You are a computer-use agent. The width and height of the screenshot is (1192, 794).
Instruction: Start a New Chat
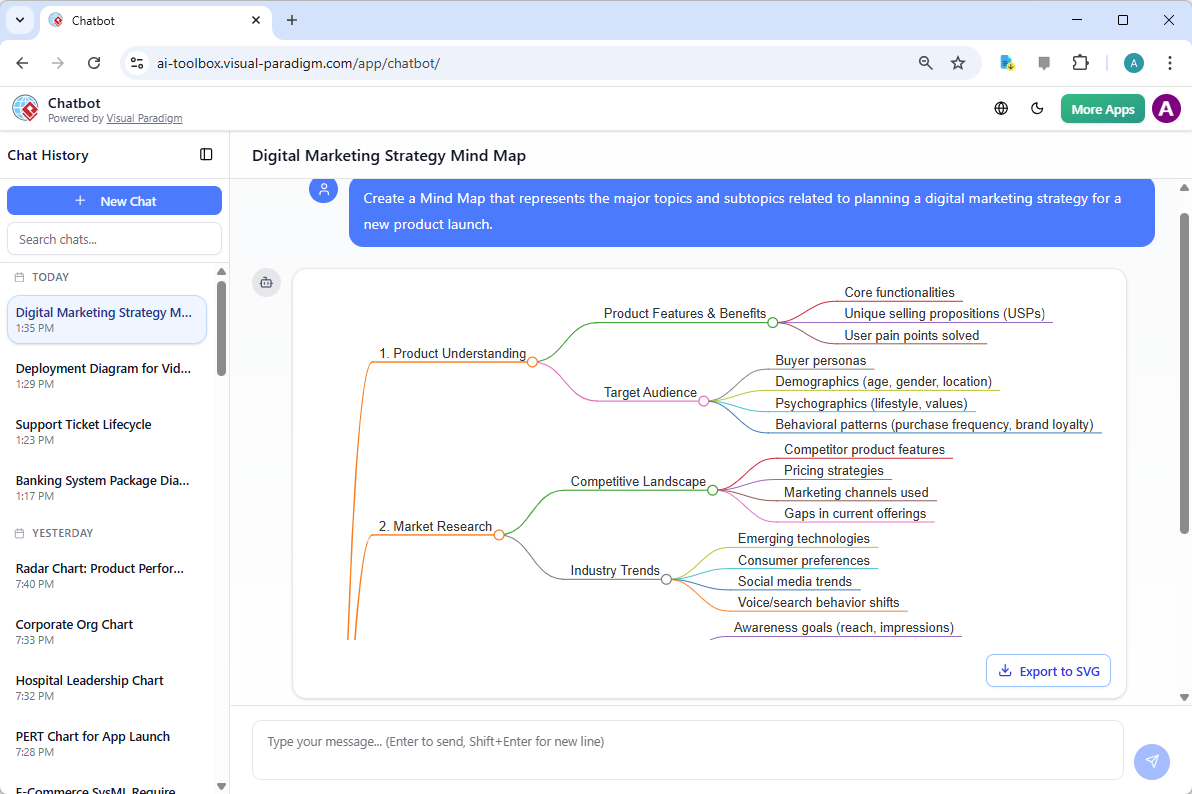point(114,200)
